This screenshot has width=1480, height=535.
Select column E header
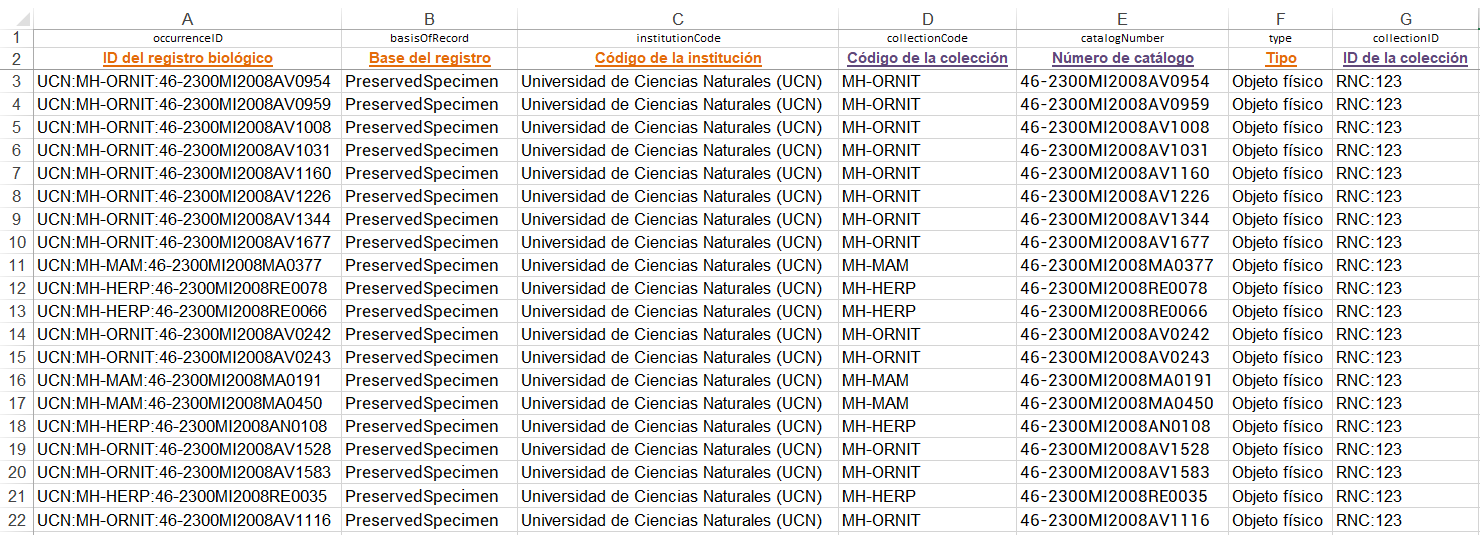[x=1122, y=18]
